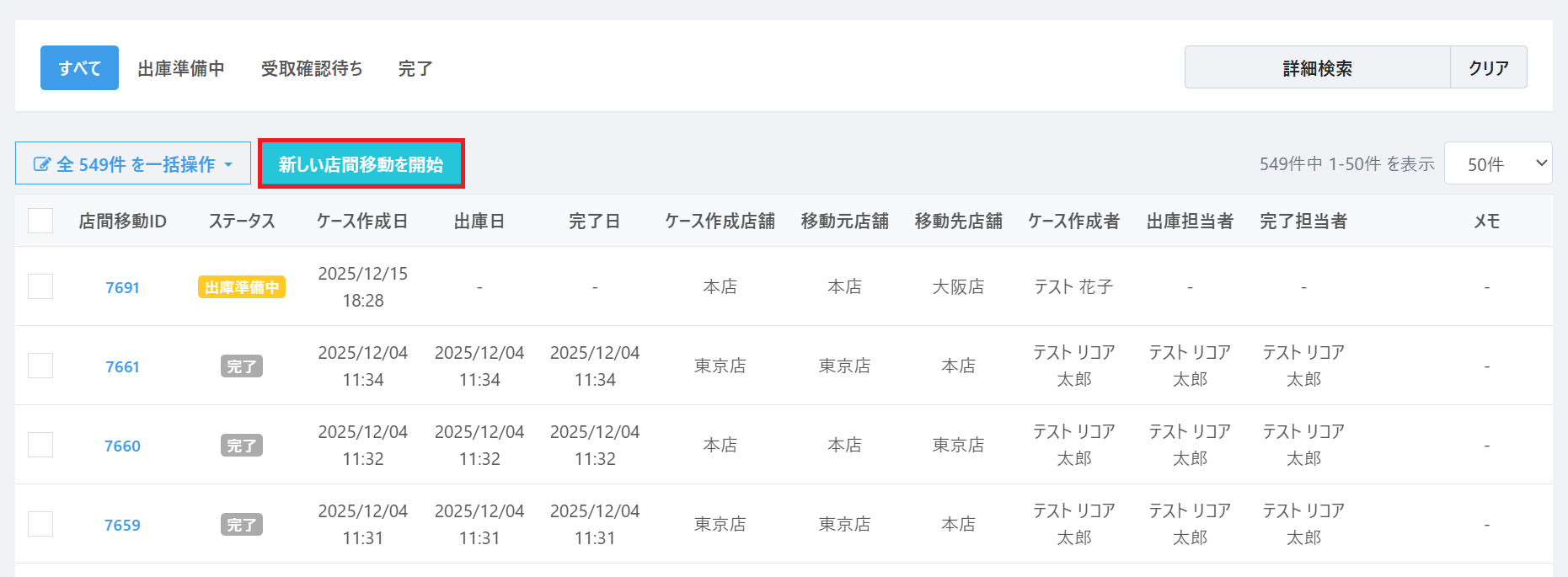This screenshot has height=577, width=1568.
Task: Expand the 50件 page size selector
Action: [x=1497, y=164]
